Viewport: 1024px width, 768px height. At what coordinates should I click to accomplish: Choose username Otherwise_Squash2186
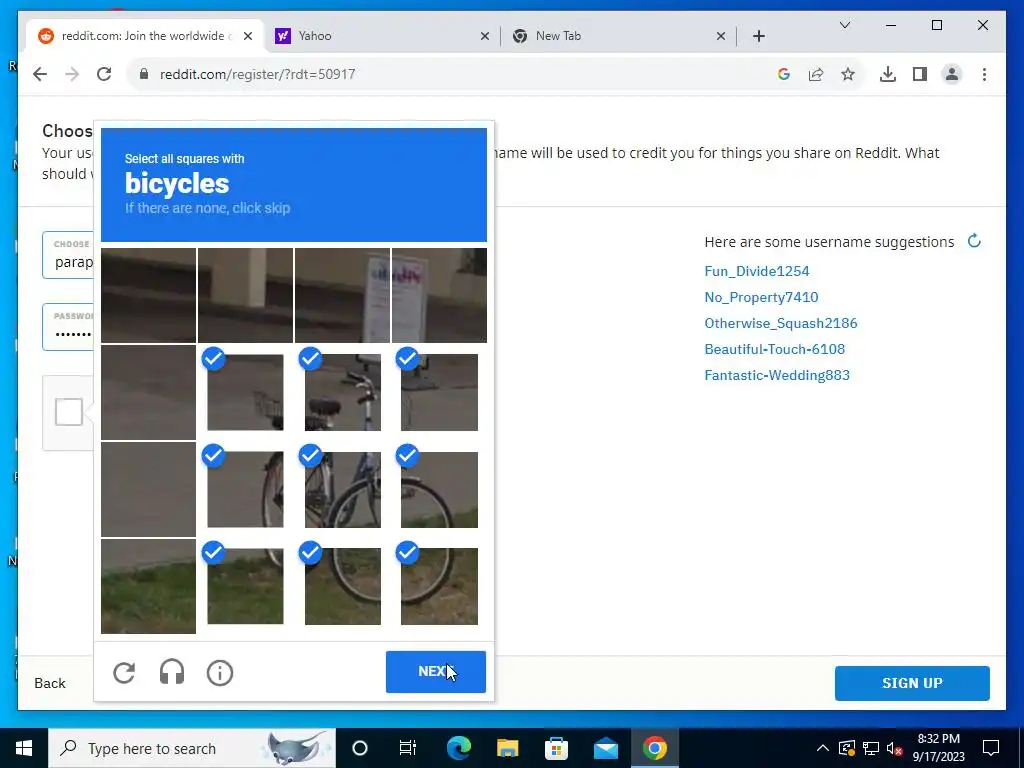(x=780, y=323)
